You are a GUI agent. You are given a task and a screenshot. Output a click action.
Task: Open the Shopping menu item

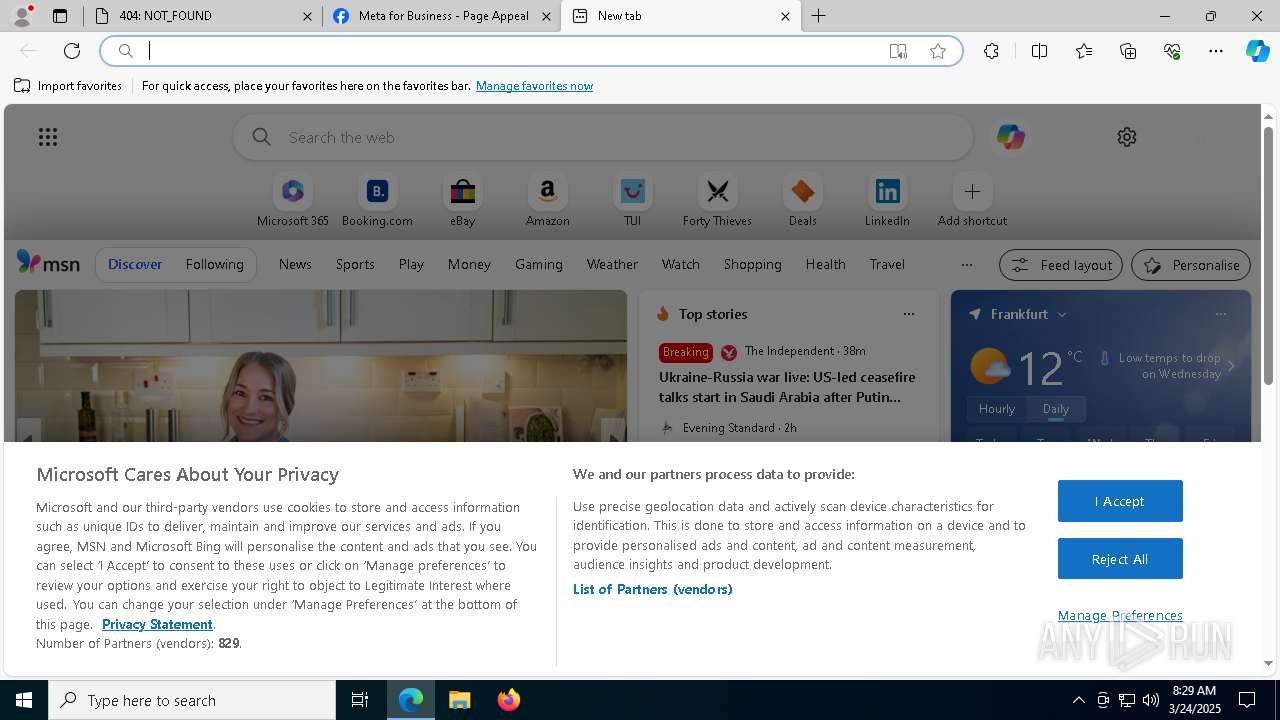(x=752, y=264)
